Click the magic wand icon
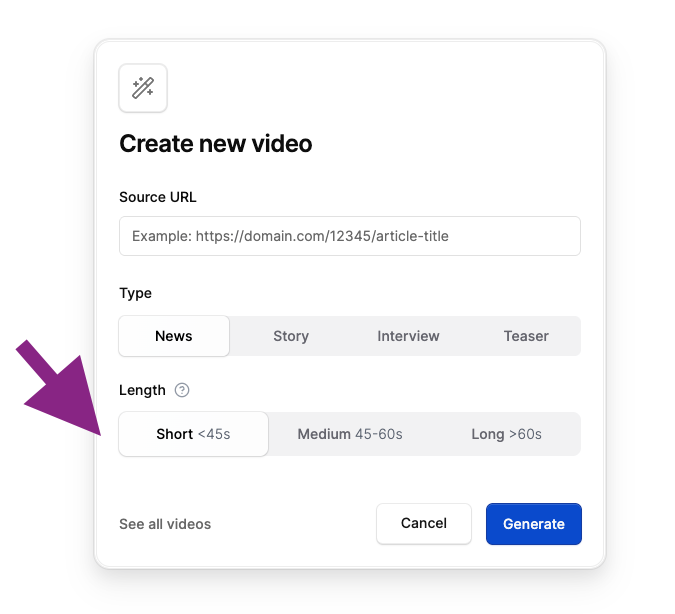This screenshot has width=675, height=614. 143,88
